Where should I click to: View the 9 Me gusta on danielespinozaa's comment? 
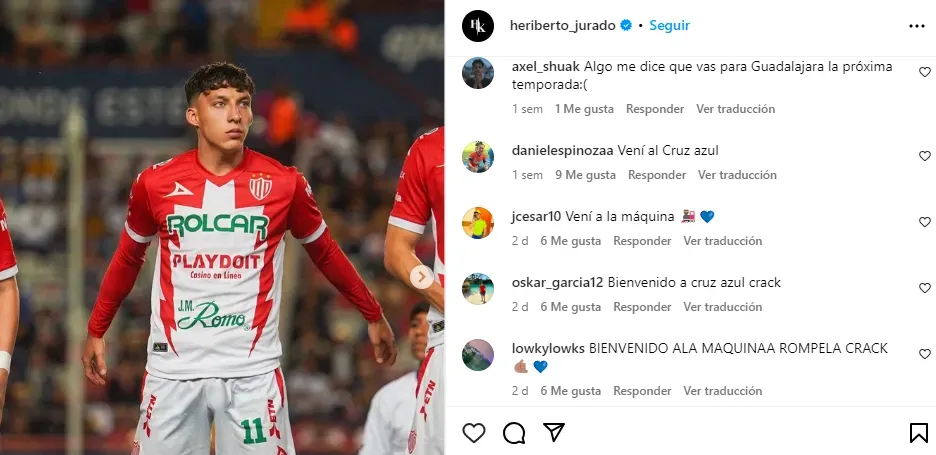[x=584, y=175]
